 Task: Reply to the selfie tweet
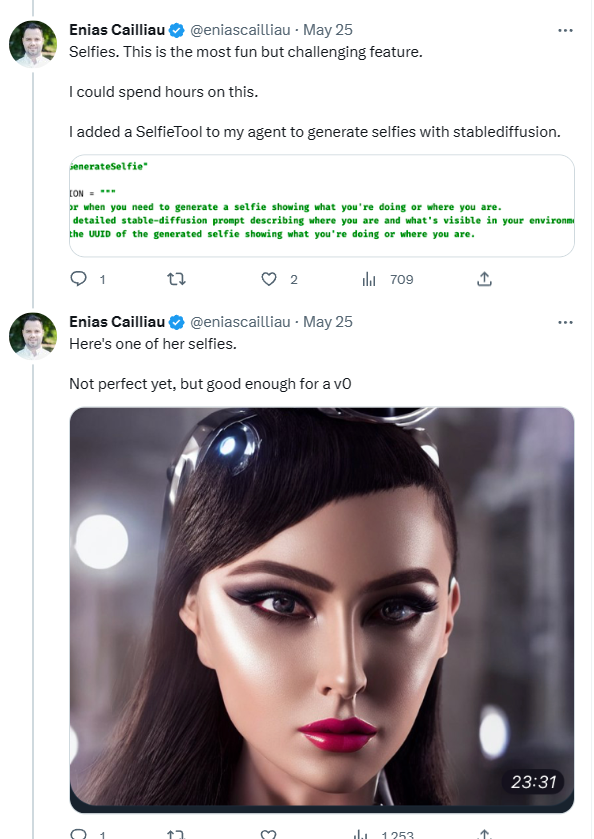click(x=79, y=834)
